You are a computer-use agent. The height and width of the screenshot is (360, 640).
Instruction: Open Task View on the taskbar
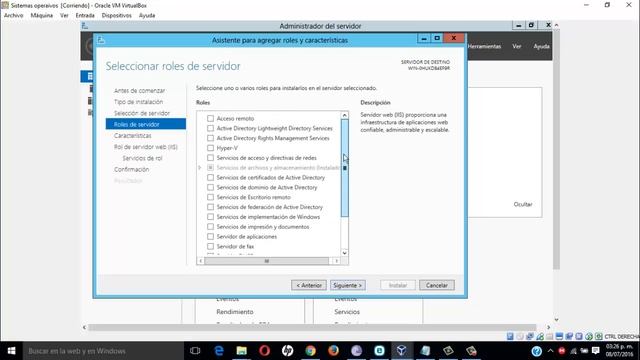(x=195, y=351)
